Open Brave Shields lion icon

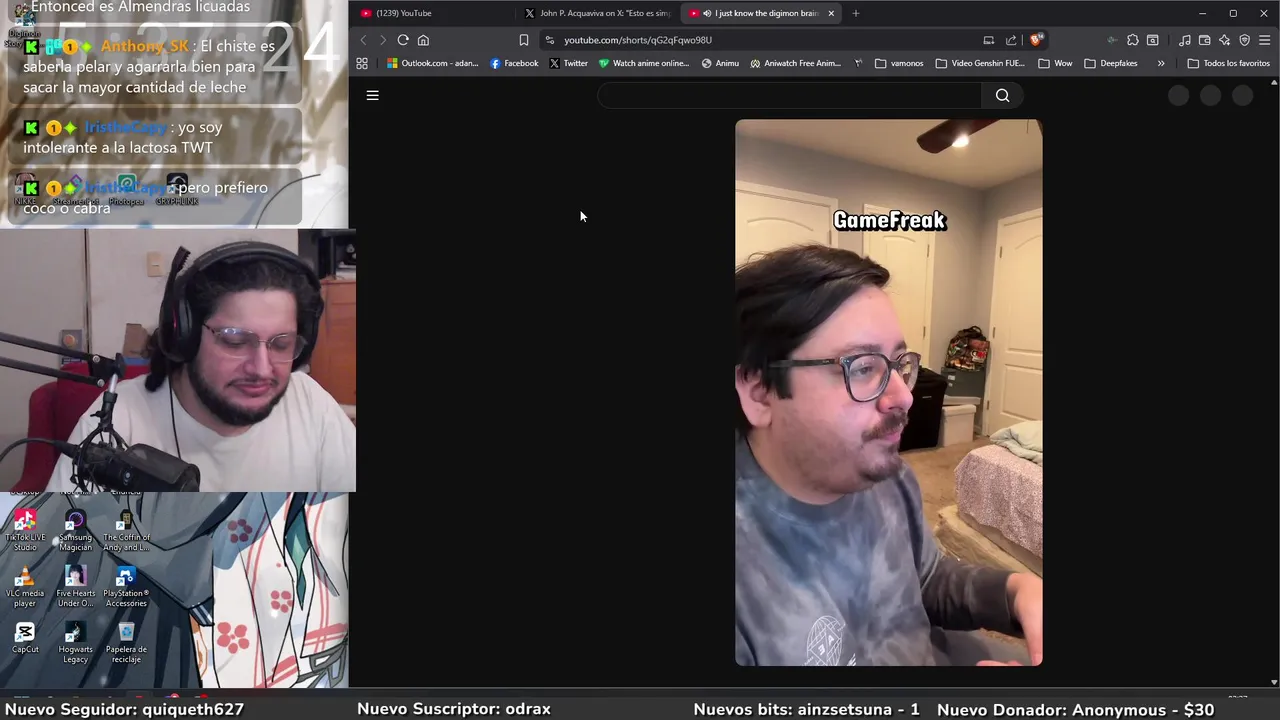[x=1036, y=40]
